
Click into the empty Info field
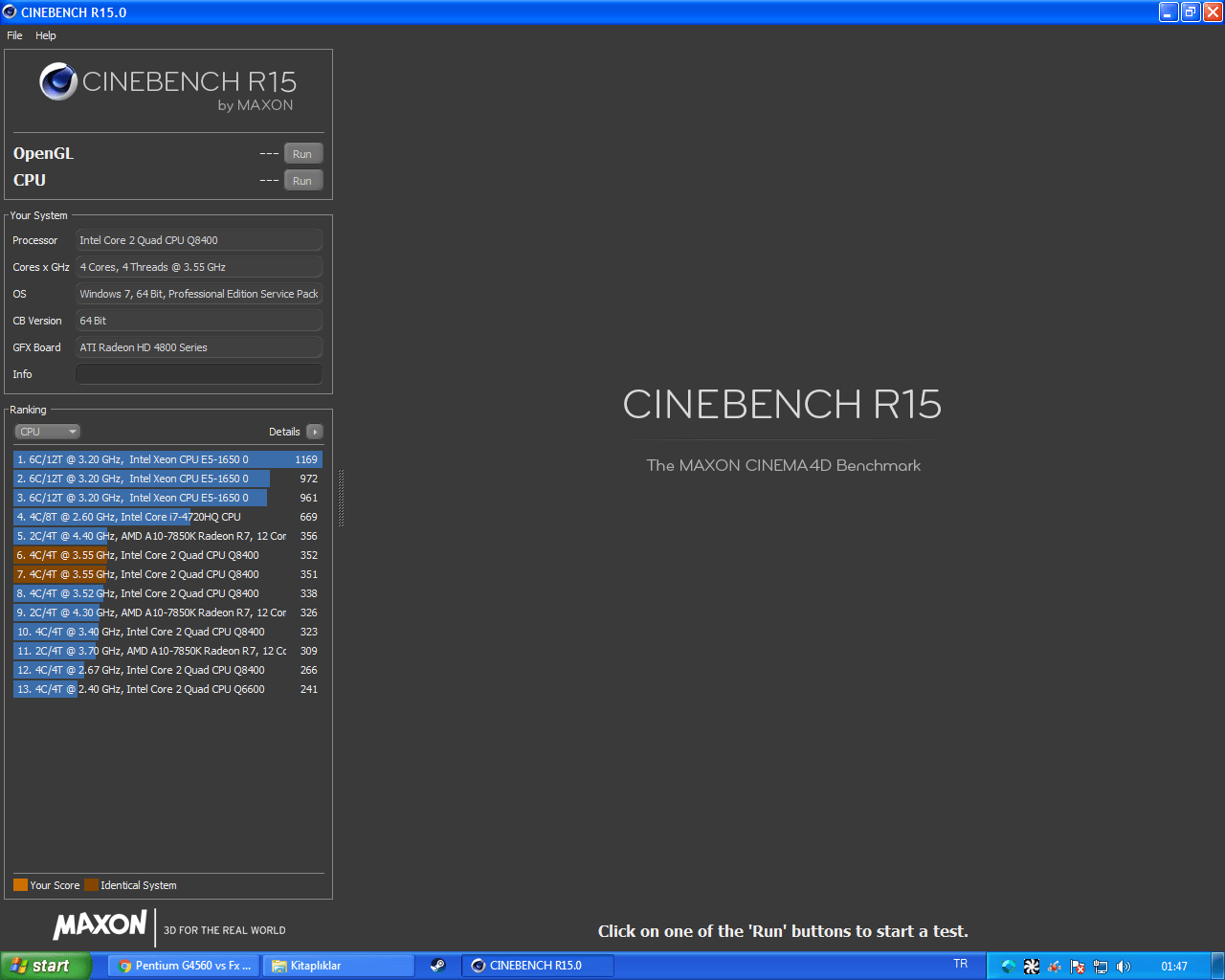[x=199, y=374]
